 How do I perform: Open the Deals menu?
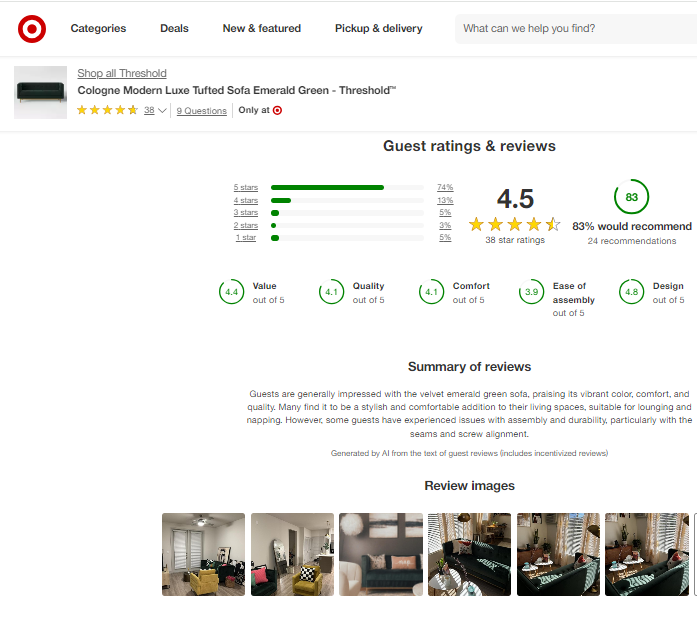pos(174,28)
